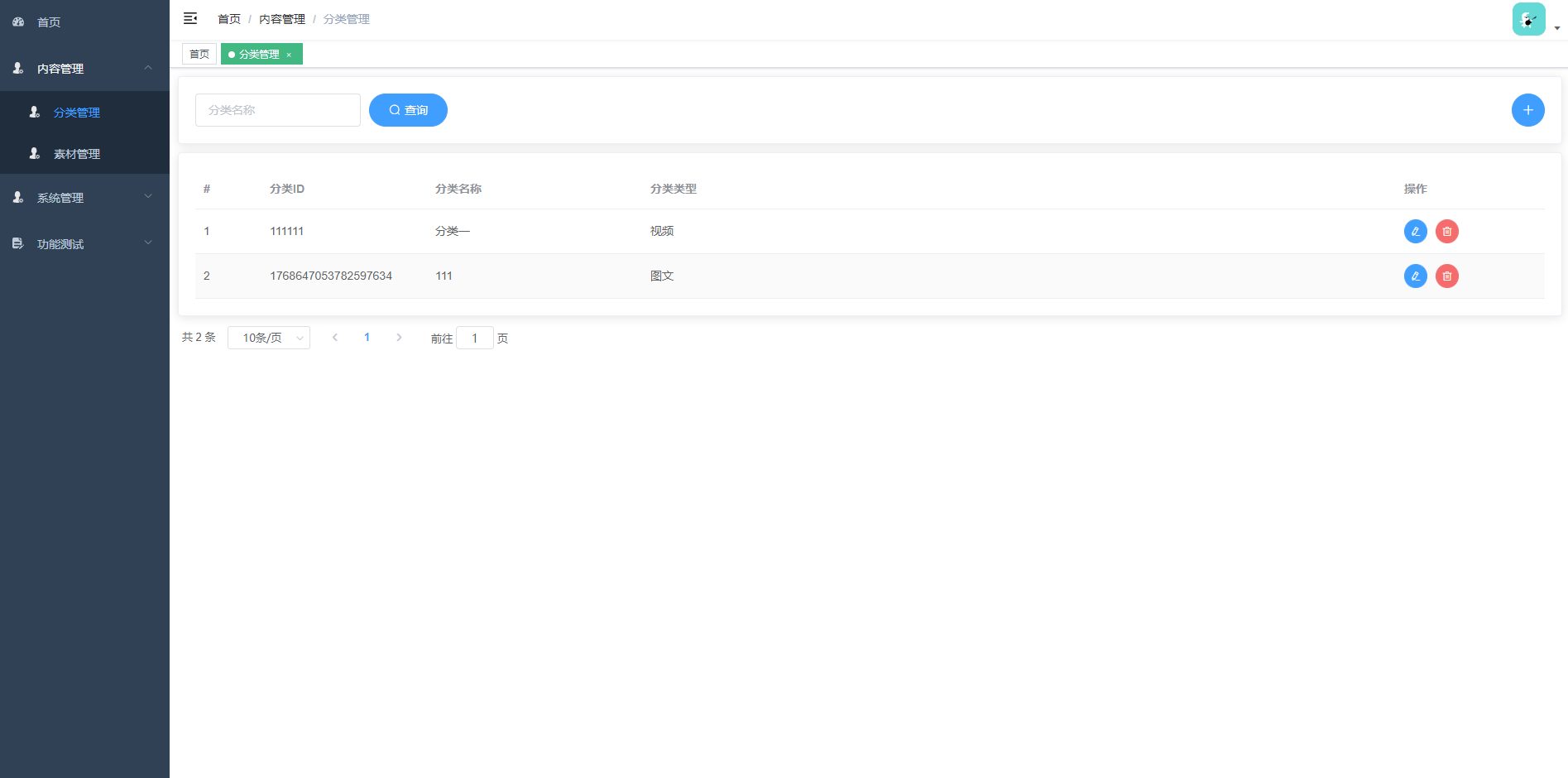The height and width of the screenshot is (778, 1568).
Task: Collapse the 内容管理 menu chevron
Action: (x=148, y=67)
